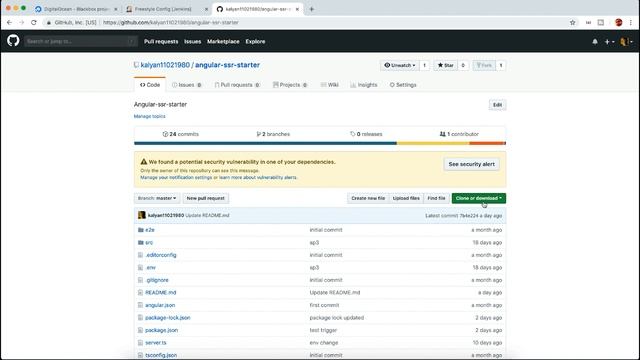Edit the repository description
This screenshot has width=640, height=360.
pyautogui.click(x=497, y=105)
